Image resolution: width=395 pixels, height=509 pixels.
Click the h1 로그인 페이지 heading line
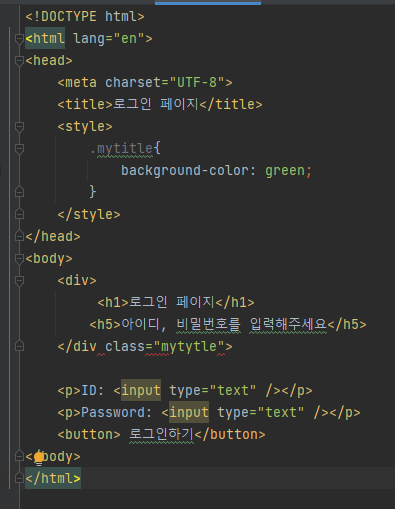tap(176, 302)
